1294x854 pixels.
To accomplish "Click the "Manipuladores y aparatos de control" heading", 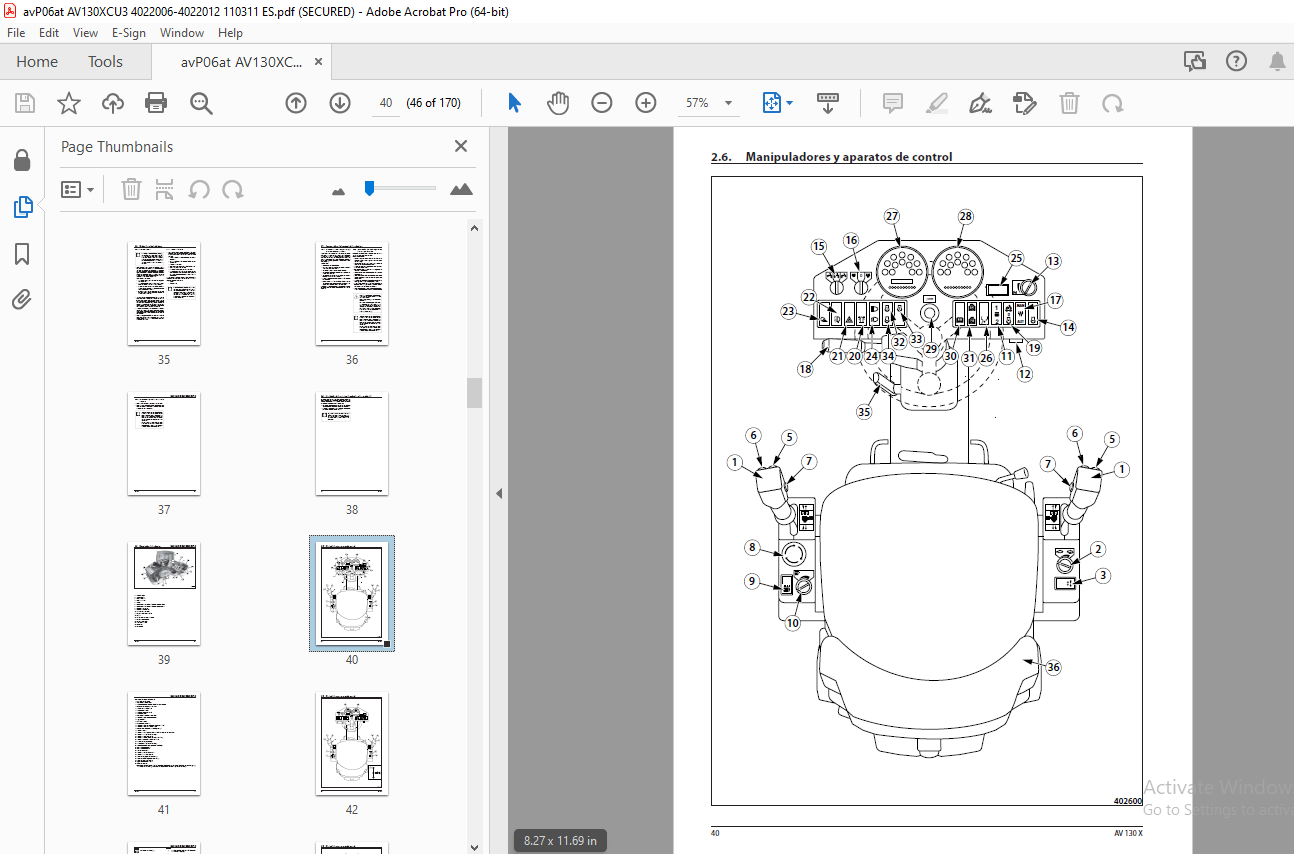I will tap(849, 157).
